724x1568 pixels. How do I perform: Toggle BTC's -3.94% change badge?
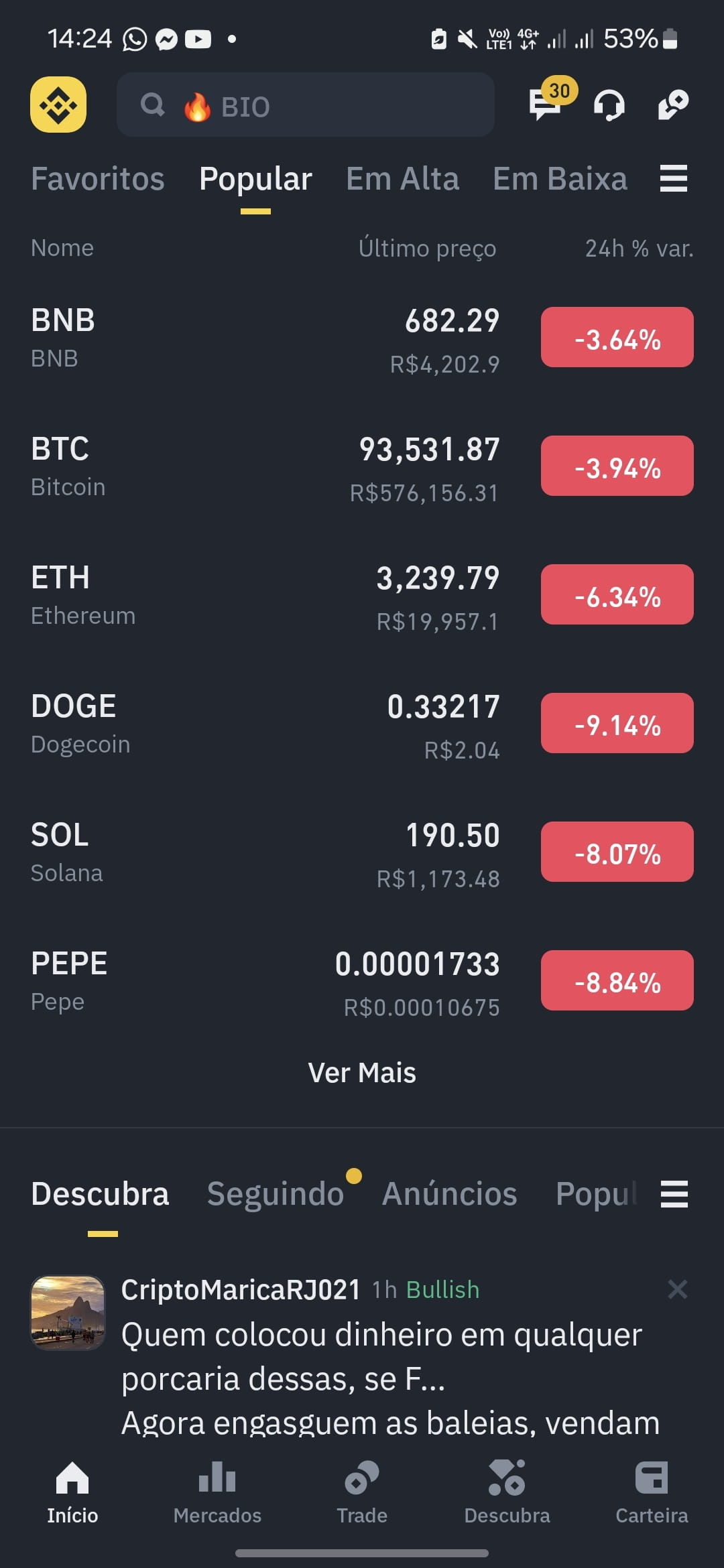tap(617, 466)
